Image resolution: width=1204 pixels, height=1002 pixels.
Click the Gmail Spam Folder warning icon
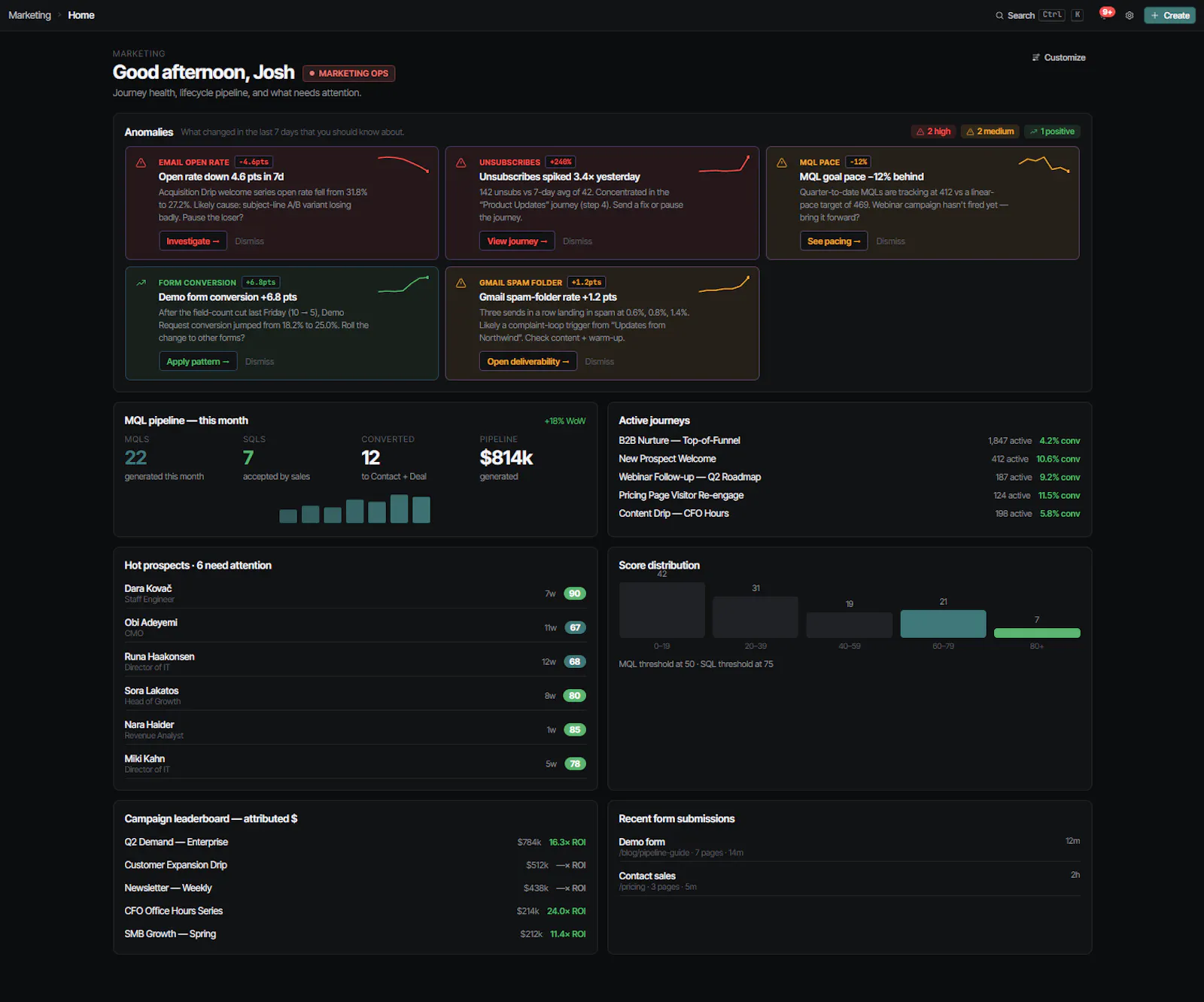[x=461, y=283]
